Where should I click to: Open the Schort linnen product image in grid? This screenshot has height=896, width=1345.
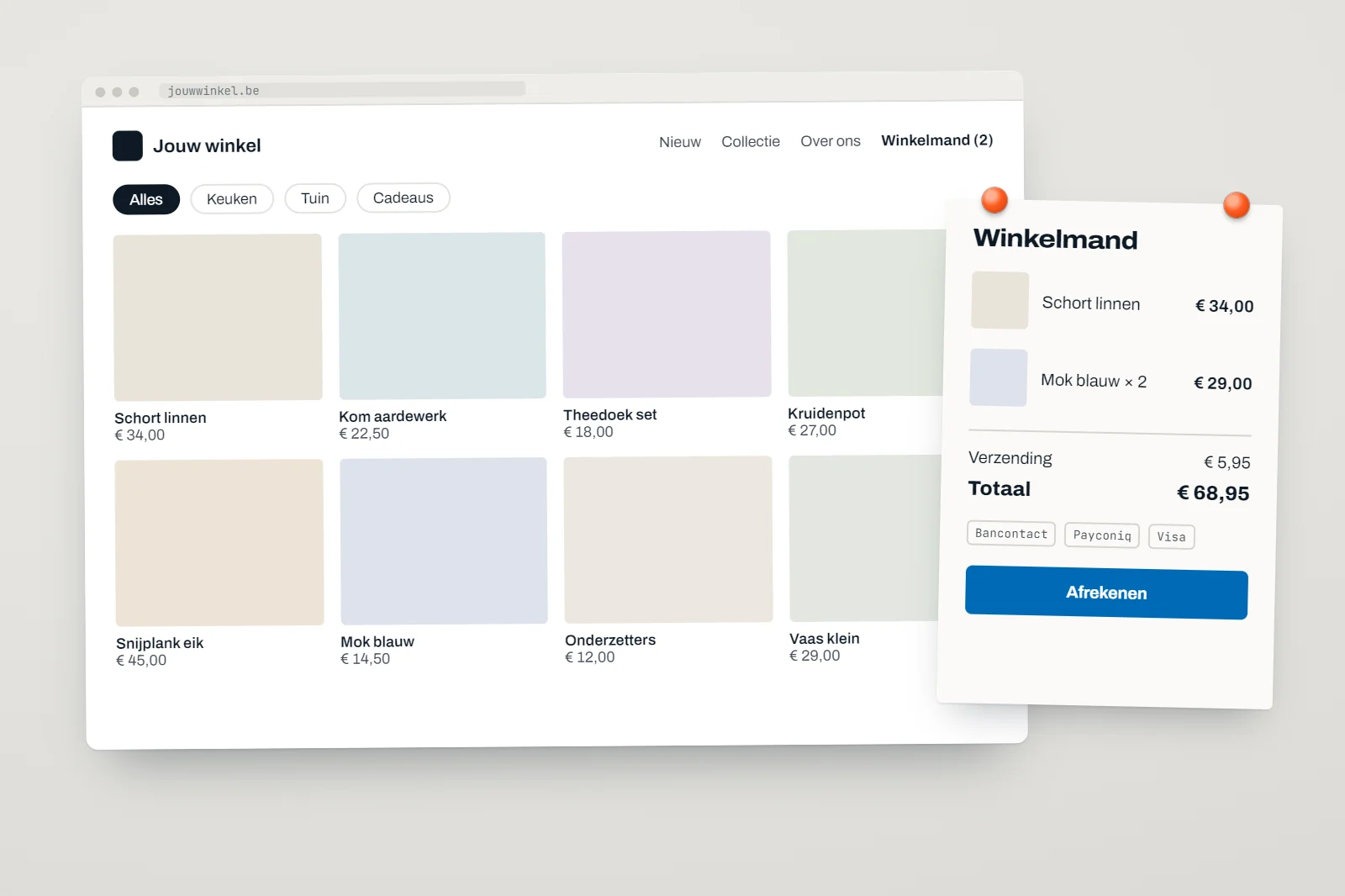[x=218, y=317]
